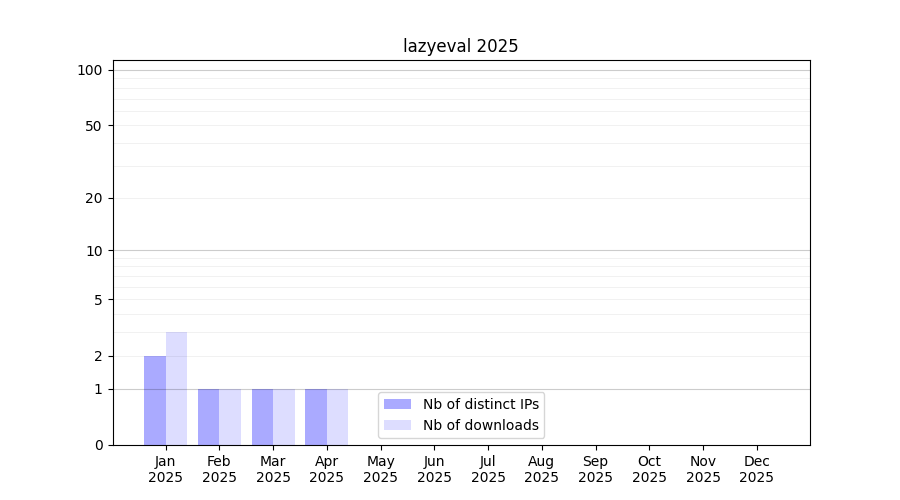This screenshot has height=500, width=900.
Task: Select the April distinct IPs bar
Action: click(x=316, y=417)
